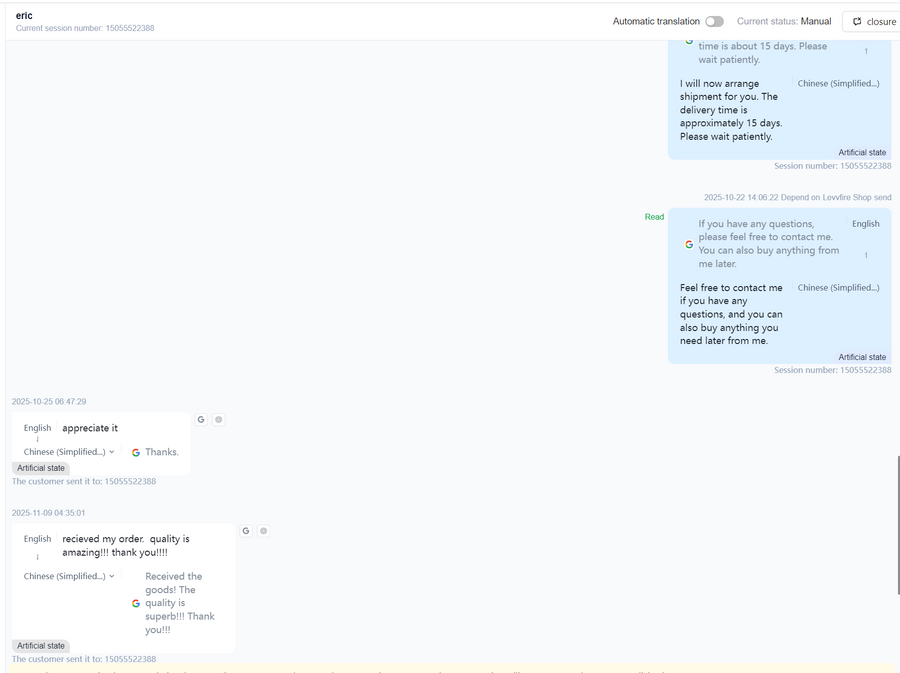Screen dimensions: 900x673
Task: Click the closure button
Action: [874, 21]
